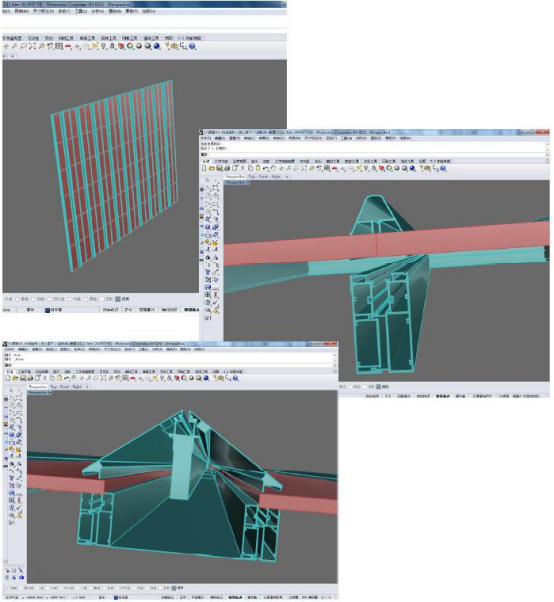Screen dimensions: 554x602
Task: Click Print icon in middle-right Rhino window
Action: tap(227, 168)
